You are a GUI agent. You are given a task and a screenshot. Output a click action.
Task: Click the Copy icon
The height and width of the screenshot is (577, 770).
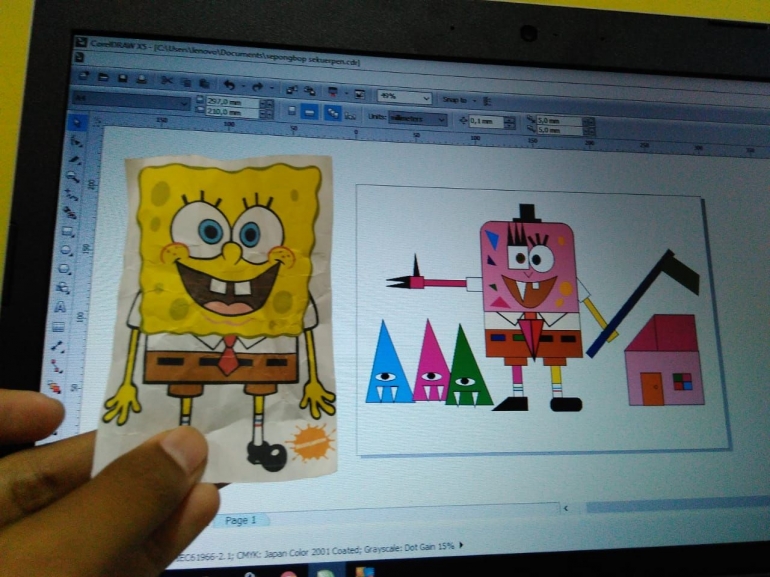click(186, 82)
